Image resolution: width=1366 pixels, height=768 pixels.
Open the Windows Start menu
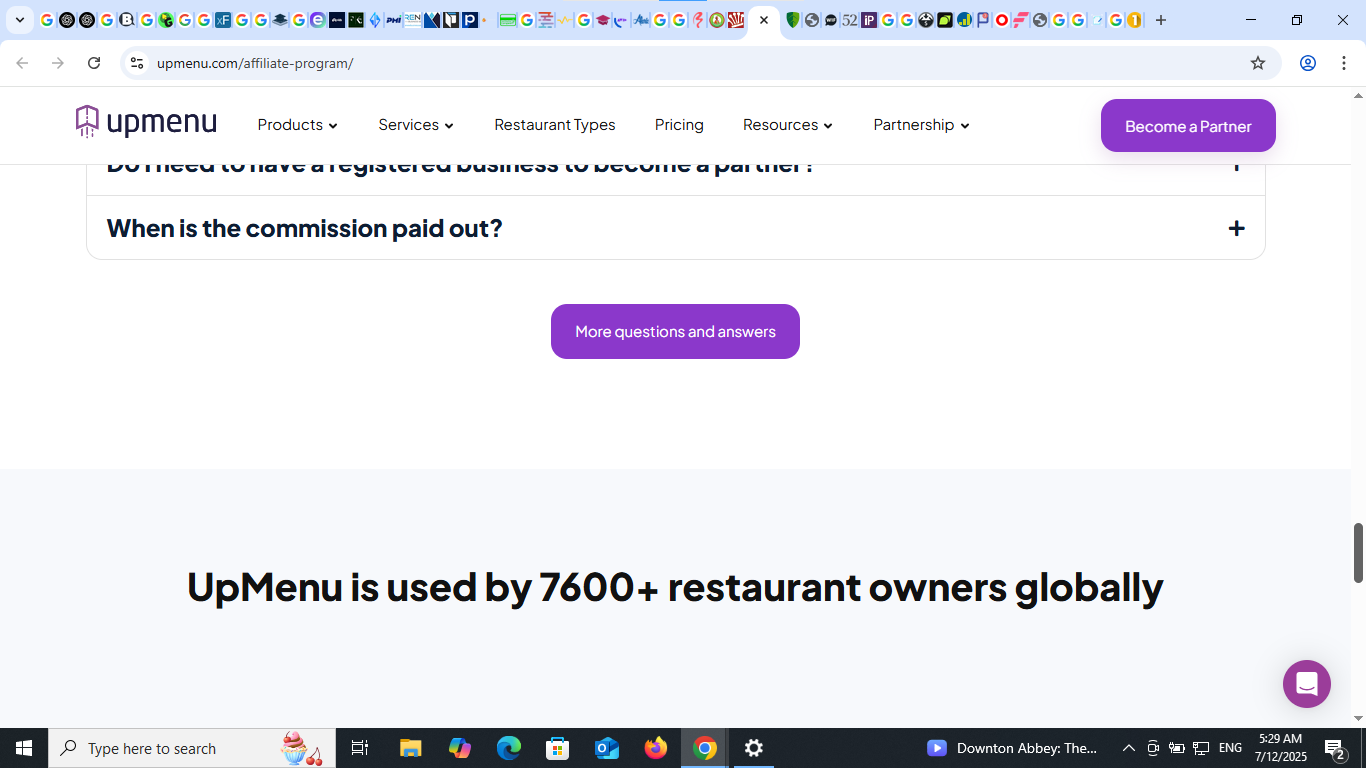coord(24,748)
